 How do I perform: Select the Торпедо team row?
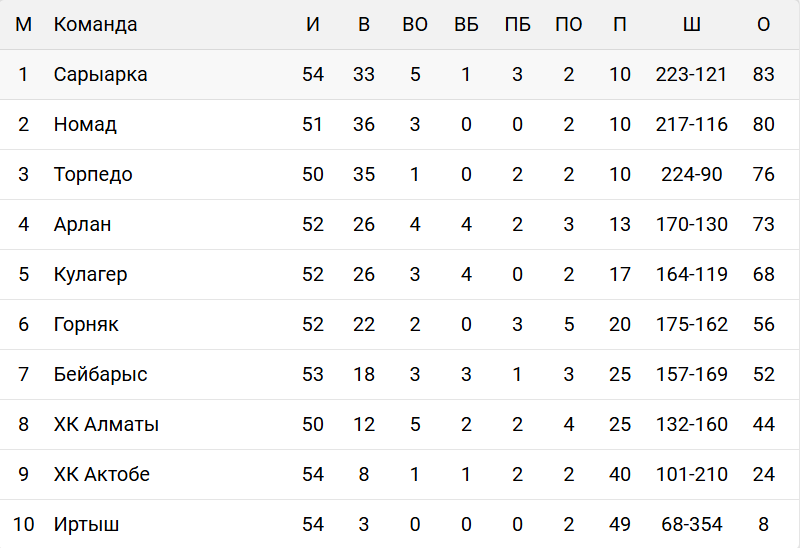93,175
